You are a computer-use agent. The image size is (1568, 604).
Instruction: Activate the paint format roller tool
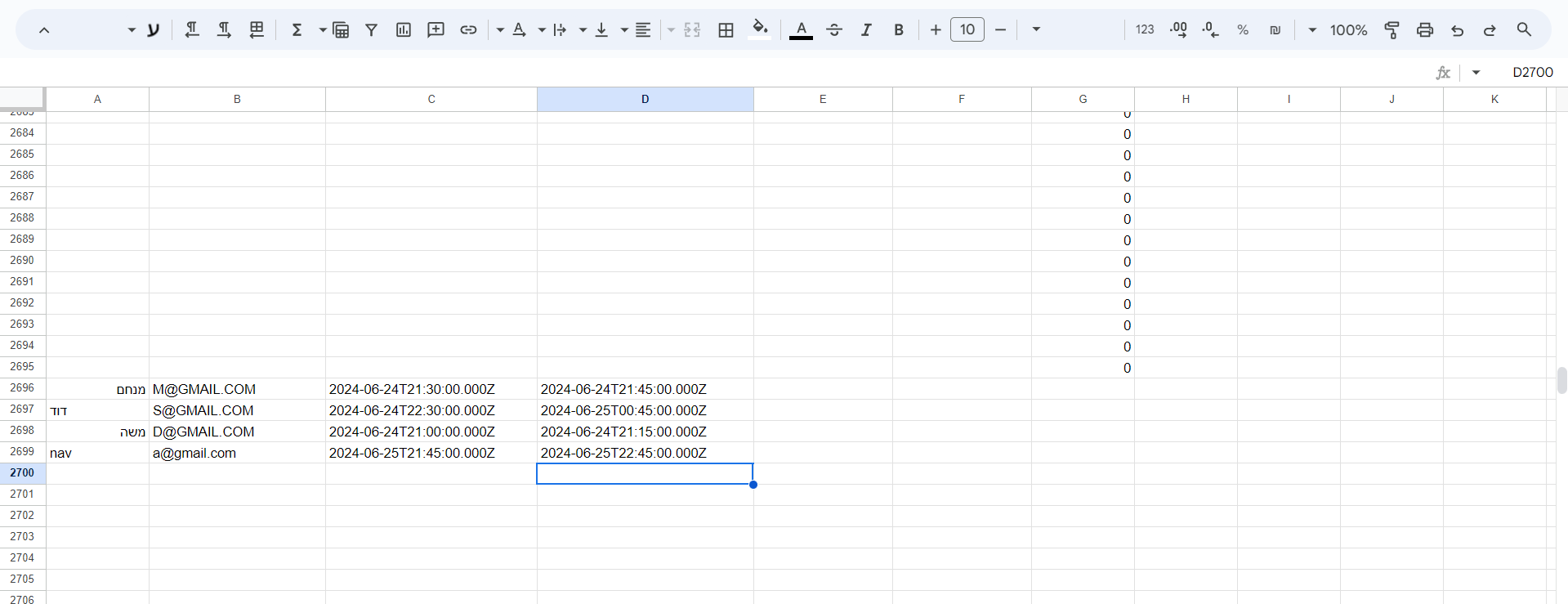[1392, 29]
